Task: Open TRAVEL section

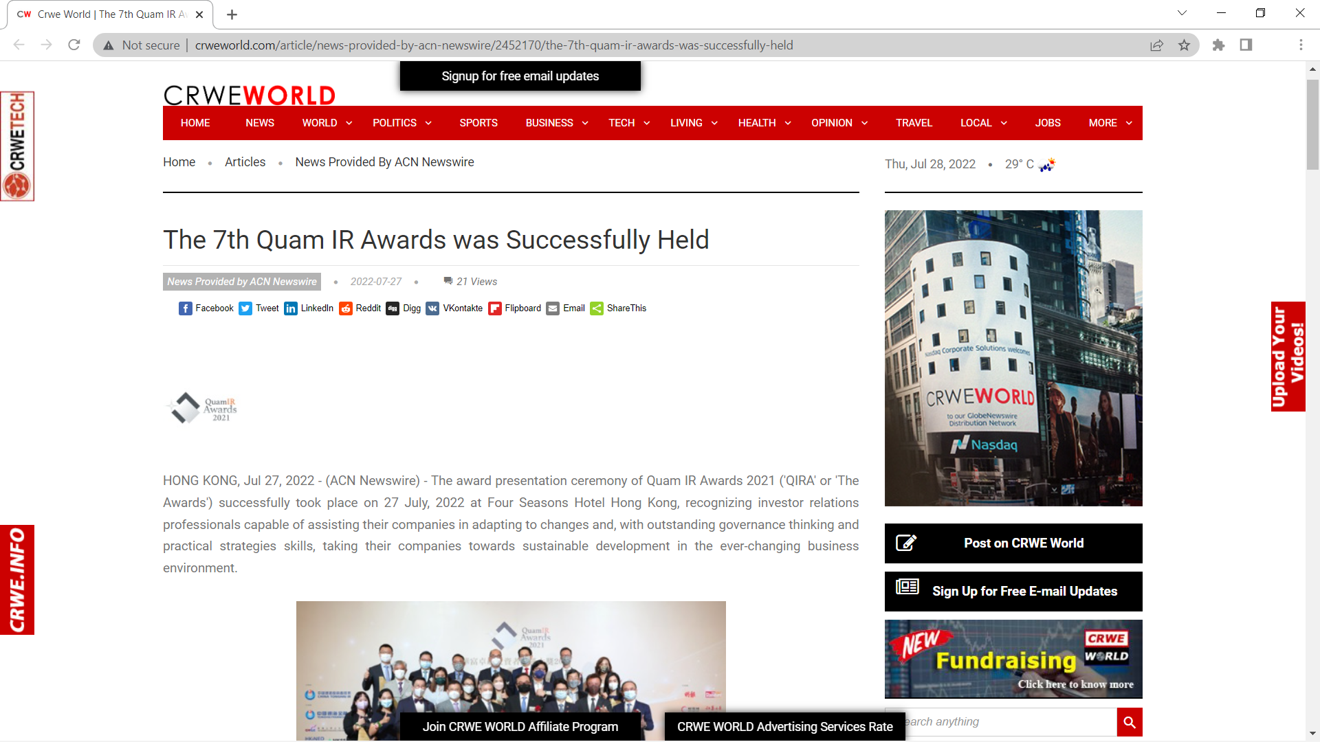Action: pos(914,123)
